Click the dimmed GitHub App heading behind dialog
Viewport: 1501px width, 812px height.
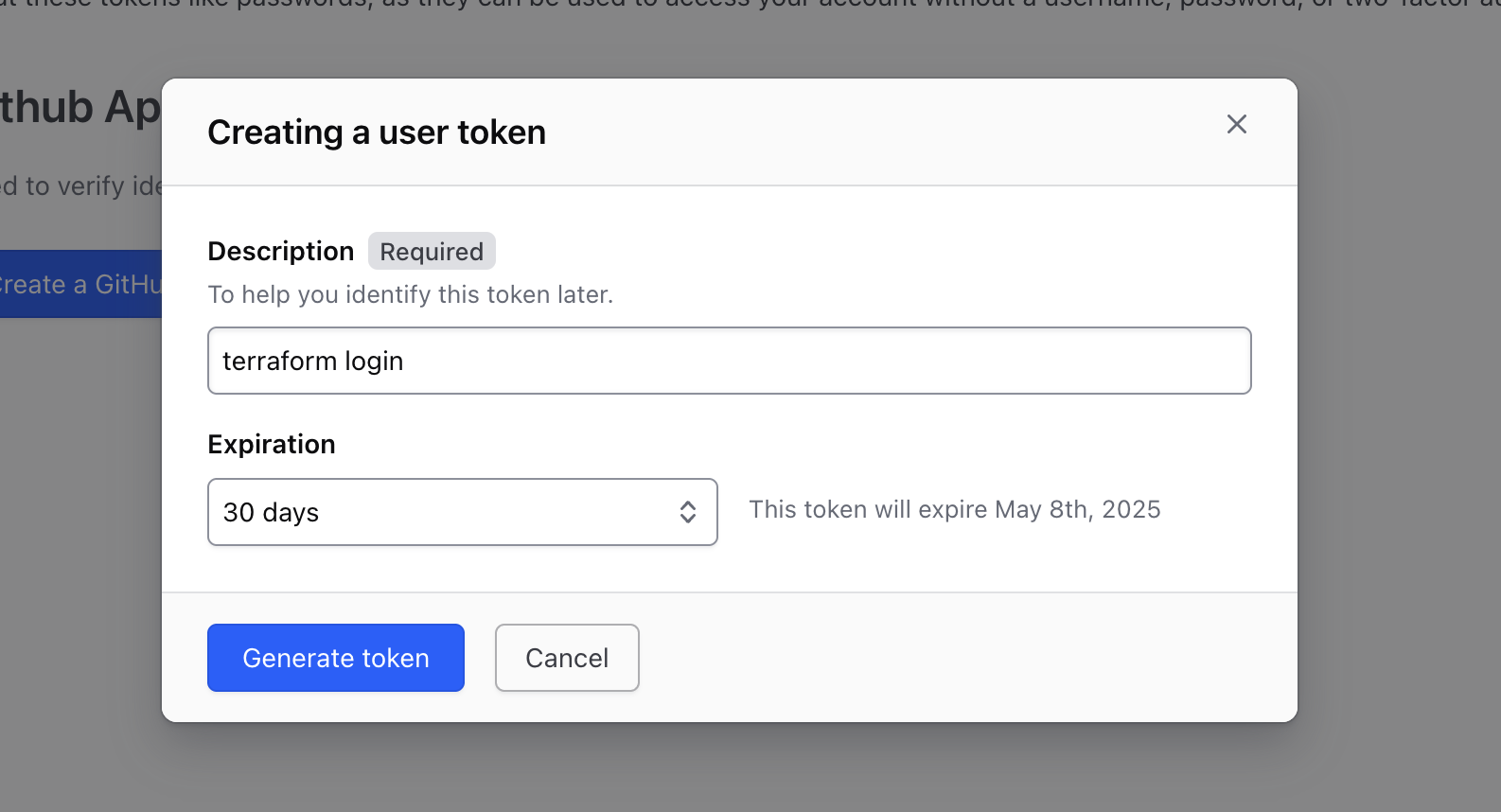tap(80, 107)
